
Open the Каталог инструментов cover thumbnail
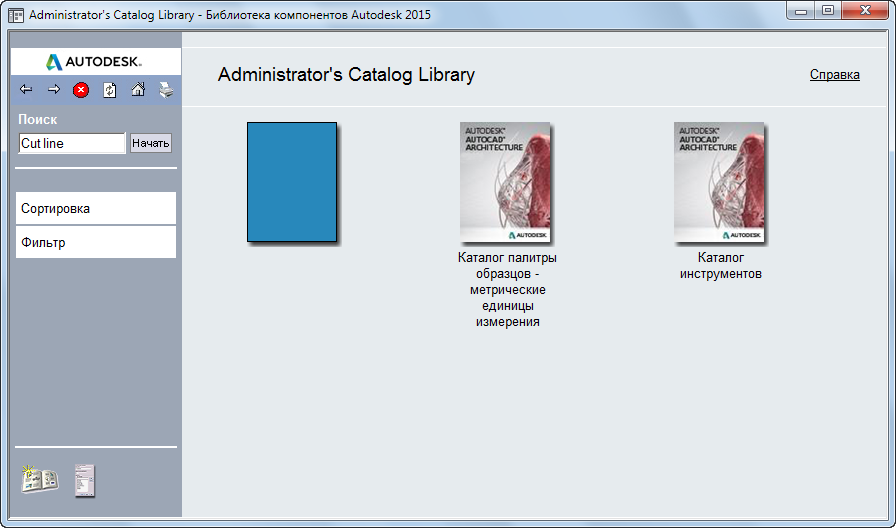(719, 182)
